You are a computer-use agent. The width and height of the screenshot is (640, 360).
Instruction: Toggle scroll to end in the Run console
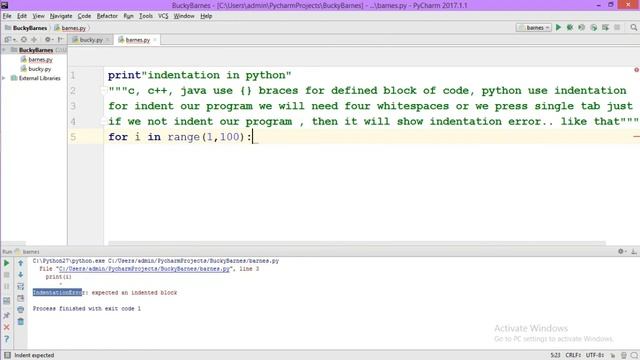(x=20, y=298)
